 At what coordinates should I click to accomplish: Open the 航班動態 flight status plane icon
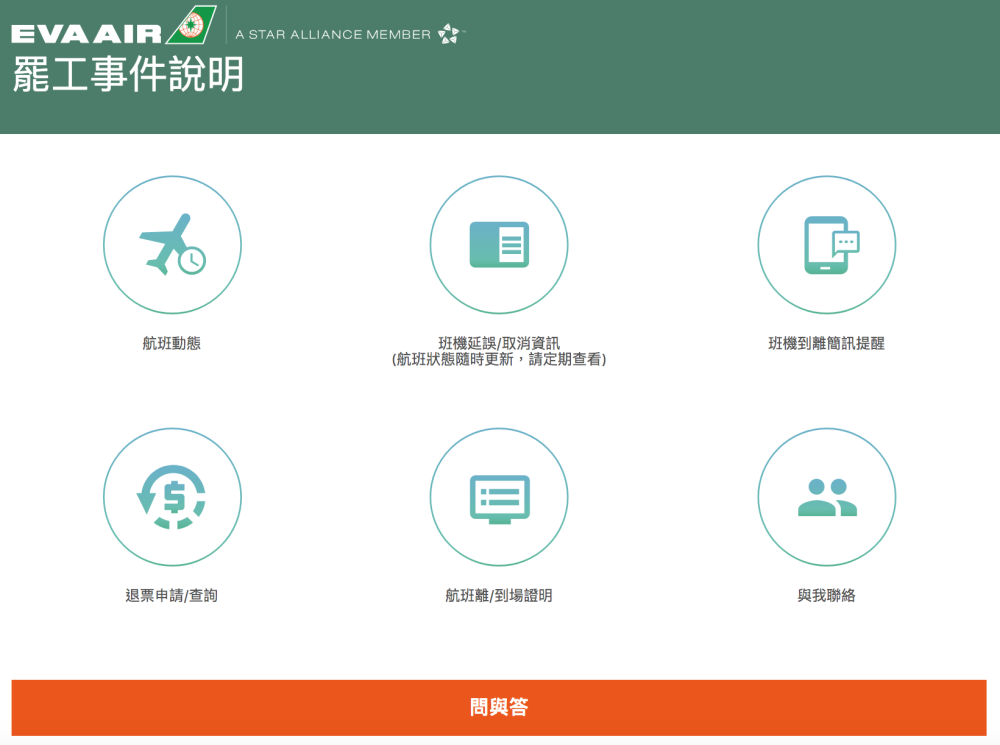tap(172, 245)
